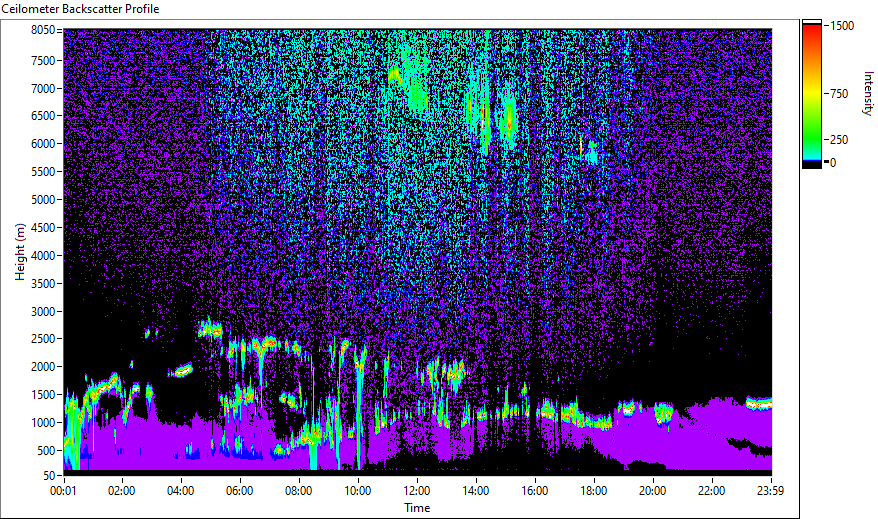The height and width of the screenshot is (519, 878).
Task: Click the color ramp intensity legend bar
Action: tap(811, 94)
